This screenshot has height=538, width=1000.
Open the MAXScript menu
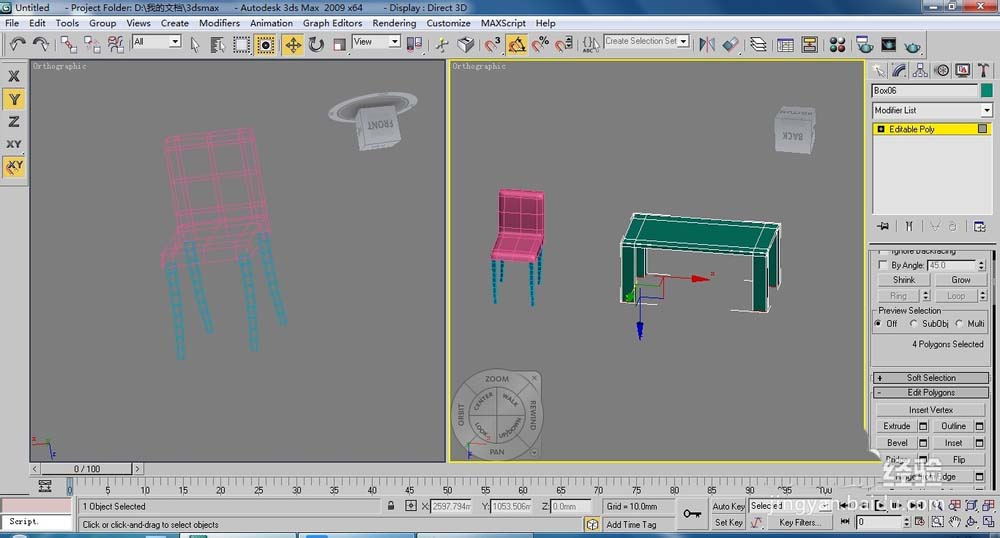click(503, 23)
